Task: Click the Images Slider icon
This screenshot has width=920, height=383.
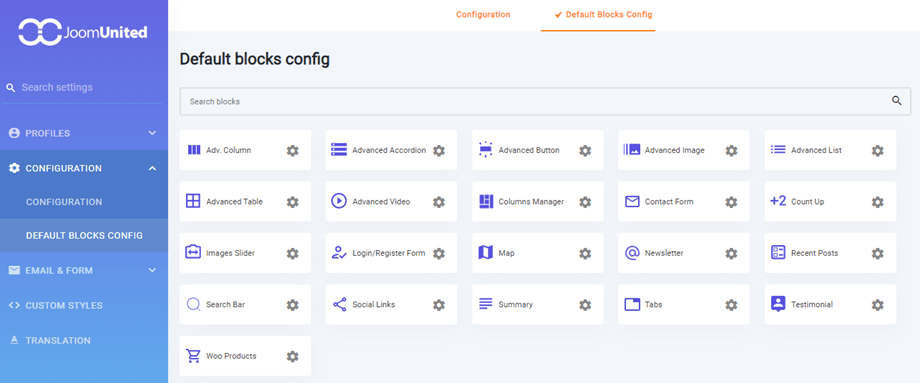Action: (193, 252)
